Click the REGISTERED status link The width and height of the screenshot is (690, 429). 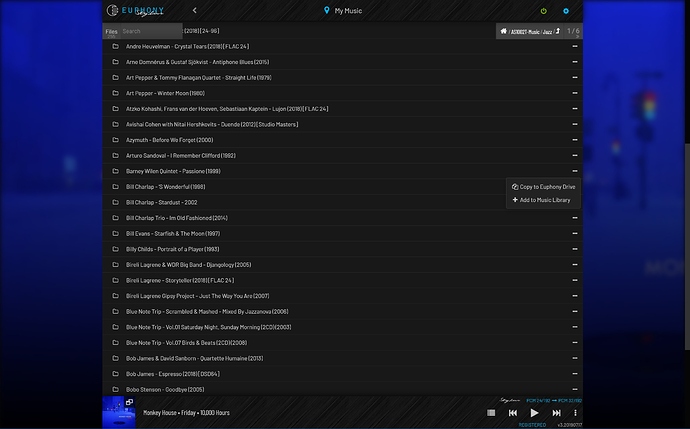pyautogui.click(x=532, y=425)
